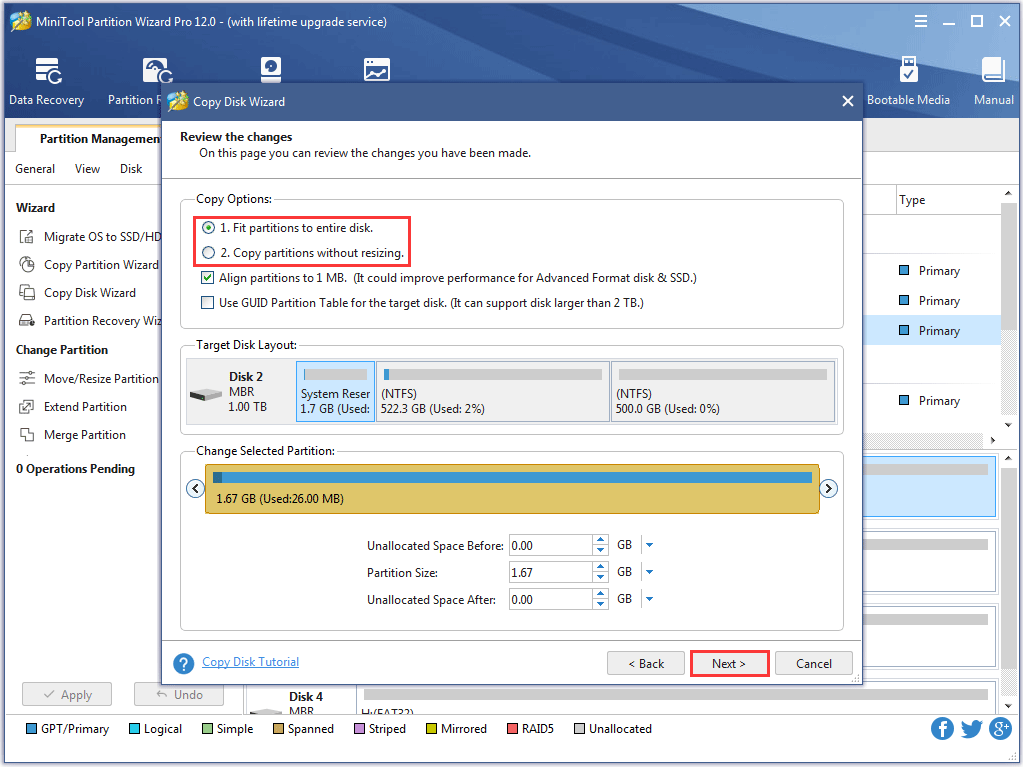Select 522.3 GB NTFS partition block
Image resolution: width=1023 pixels, height=767 pixels.
(x=493, y=392)
